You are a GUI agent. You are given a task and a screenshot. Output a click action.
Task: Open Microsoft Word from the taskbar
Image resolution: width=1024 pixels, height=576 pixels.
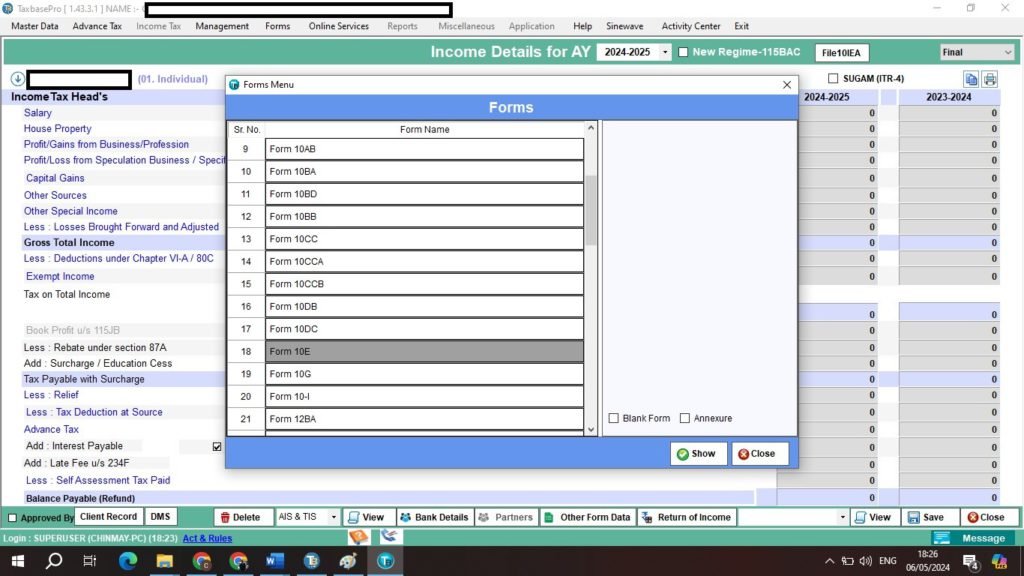(x=275, y=561)
